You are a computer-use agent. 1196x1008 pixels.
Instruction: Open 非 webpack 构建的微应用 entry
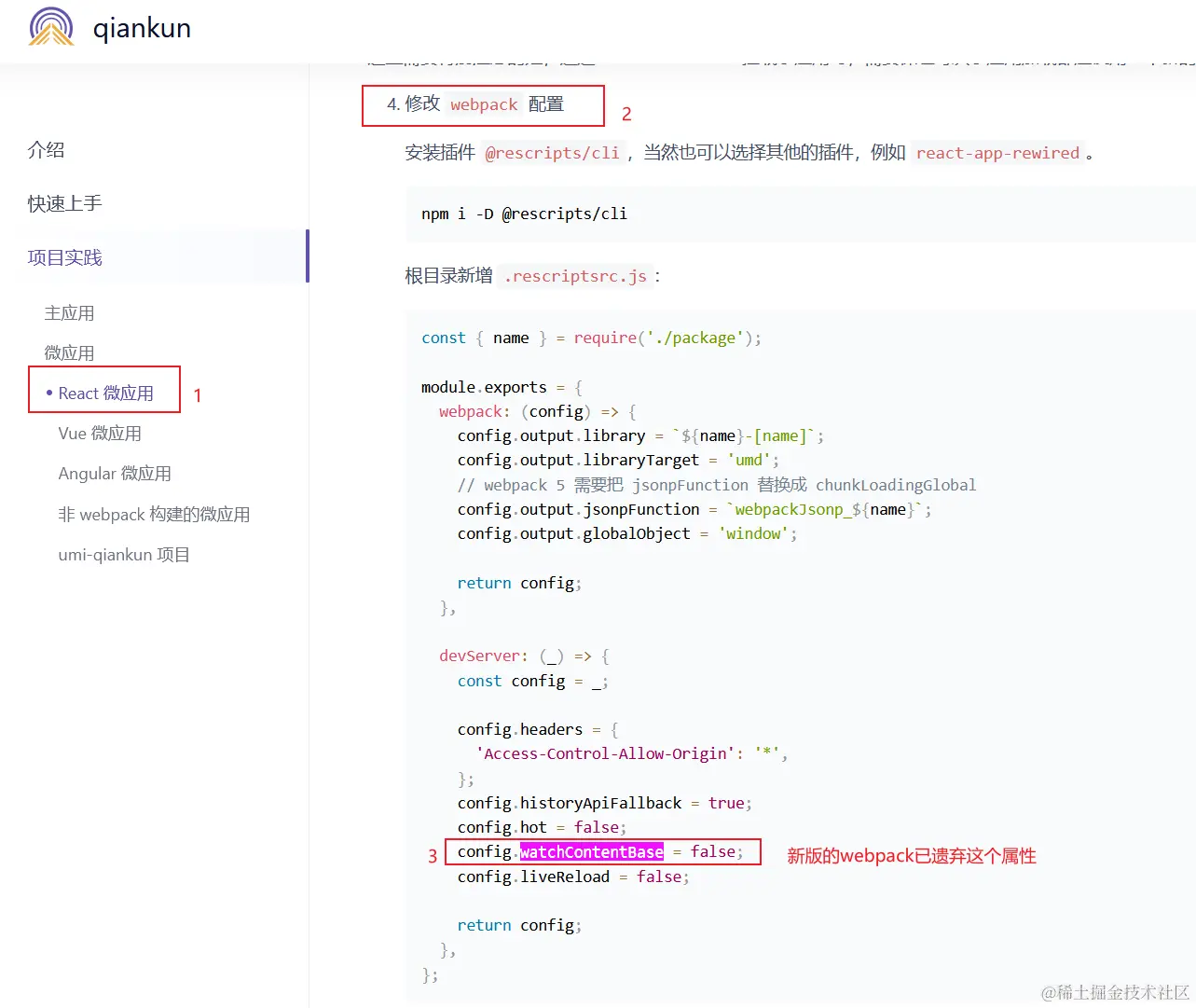click(x=154, y=515)
